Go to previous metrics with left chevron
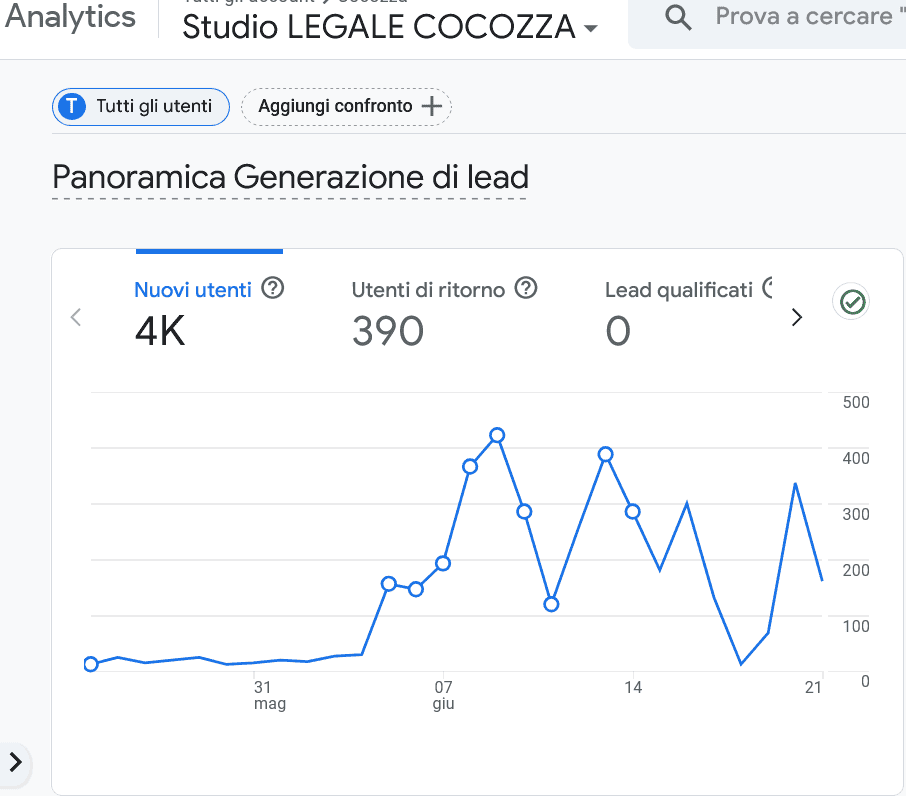 76,317
